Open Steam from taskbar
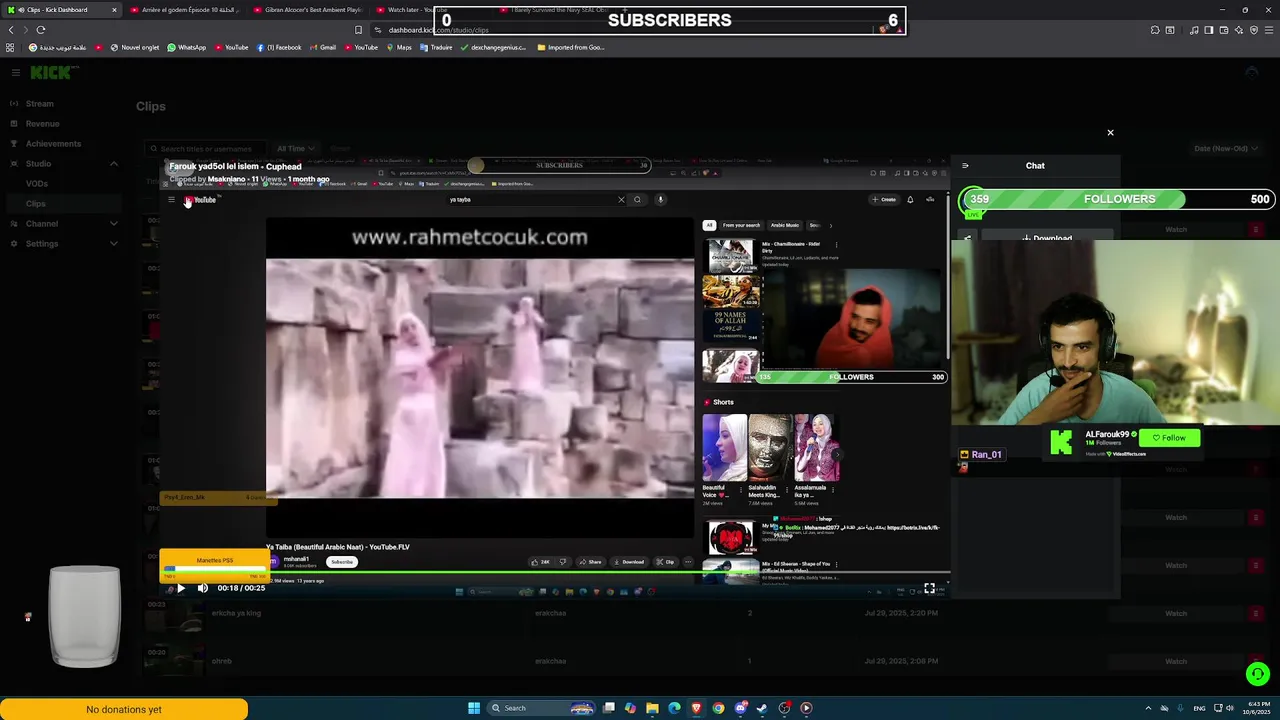 762,708
